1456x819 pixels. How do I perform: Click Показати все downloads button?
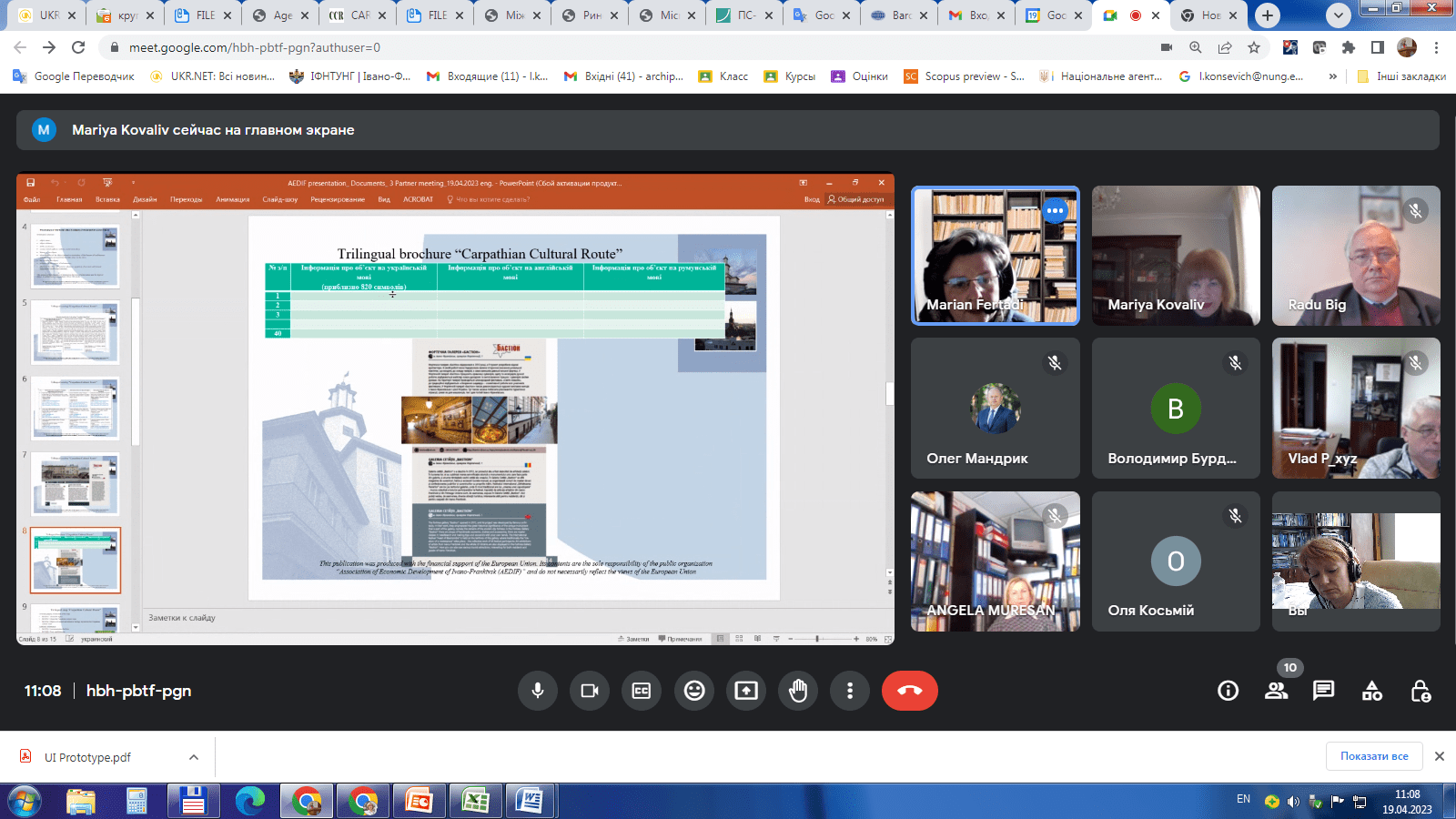(x=1373, y=756)
